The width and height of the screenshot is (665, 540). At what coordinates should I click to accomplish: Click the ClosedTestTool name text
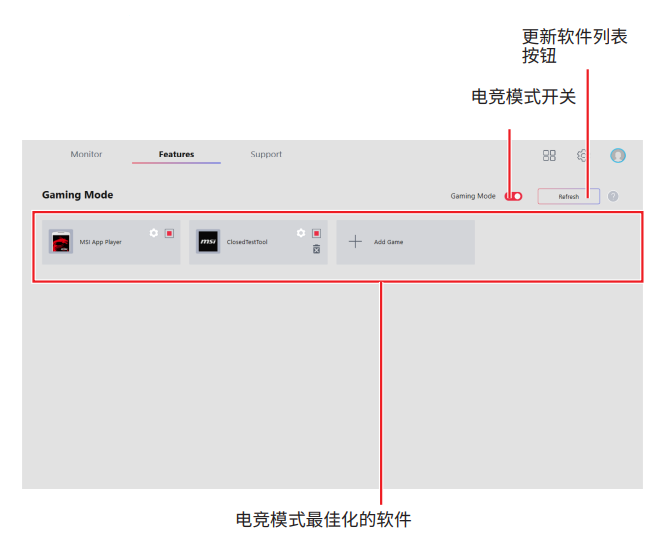tap(247, 242)
